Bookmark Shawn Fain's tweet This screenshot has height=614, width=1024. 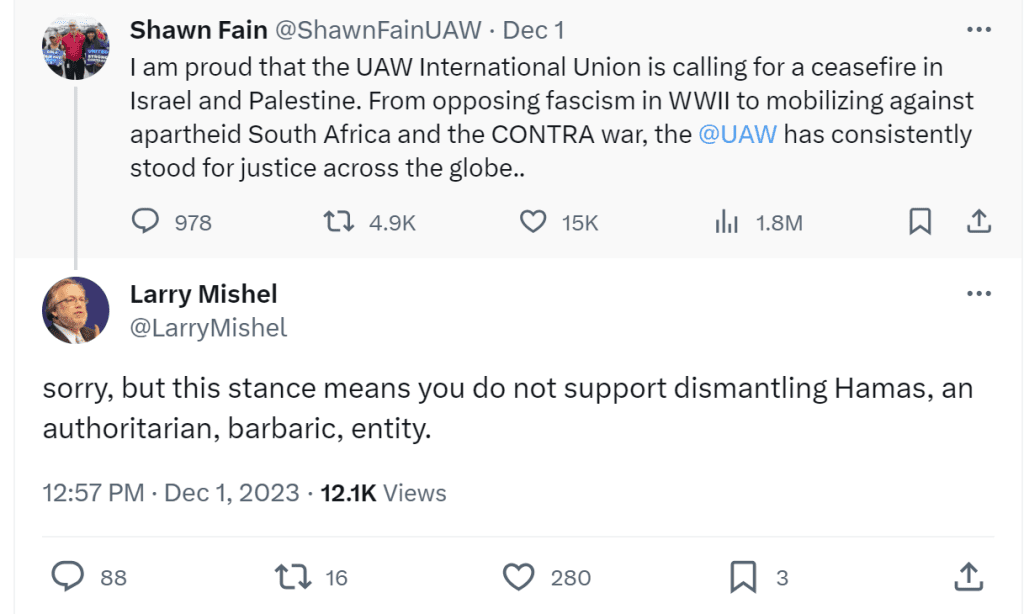(x=919, y=222)
